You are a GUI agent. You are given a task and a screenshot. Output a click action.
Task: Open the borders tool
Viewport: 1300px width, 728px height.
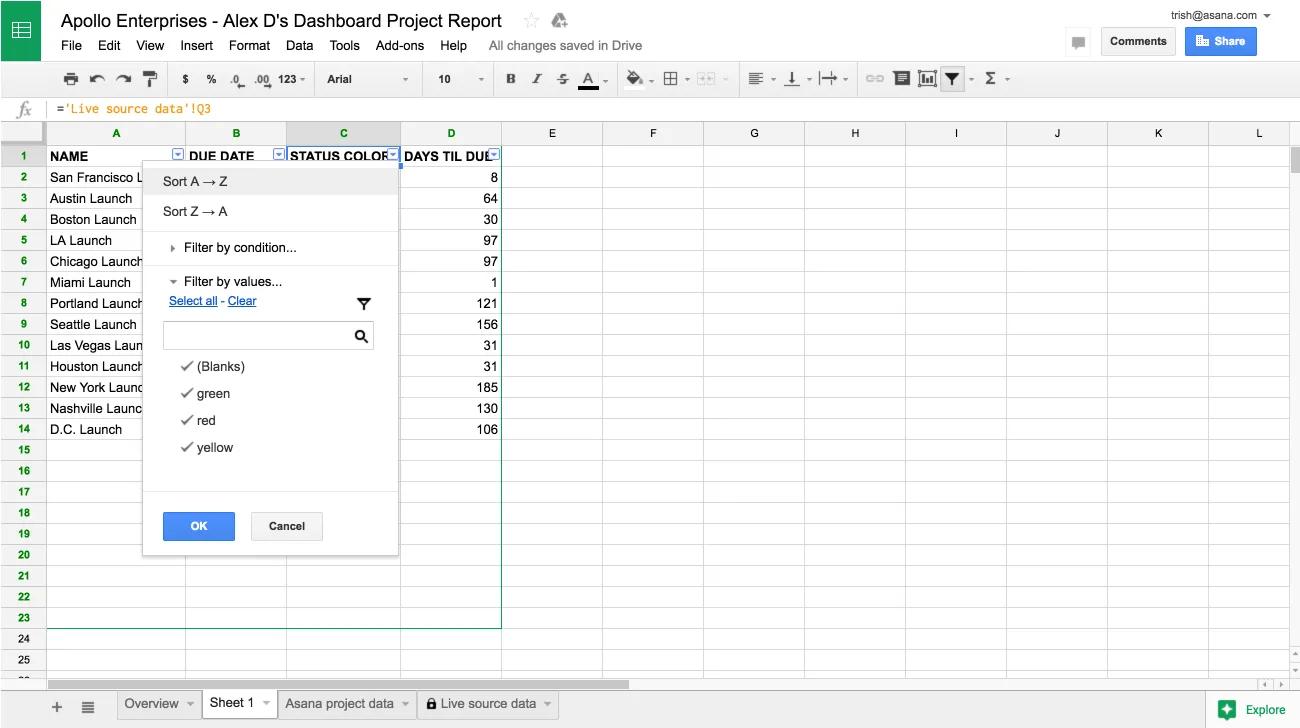tap(671, 79)
